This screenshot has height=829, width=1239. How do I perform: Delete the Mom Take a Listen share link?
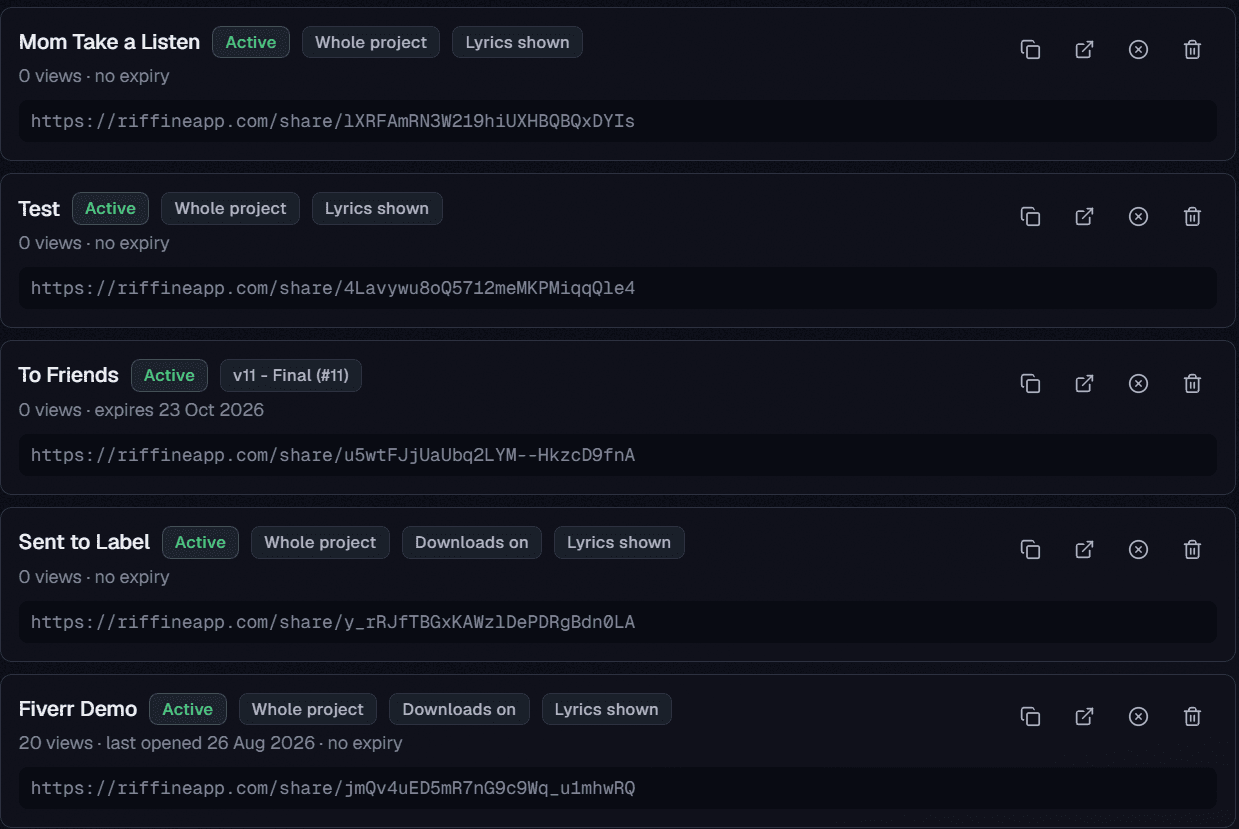coord(1192,50)
